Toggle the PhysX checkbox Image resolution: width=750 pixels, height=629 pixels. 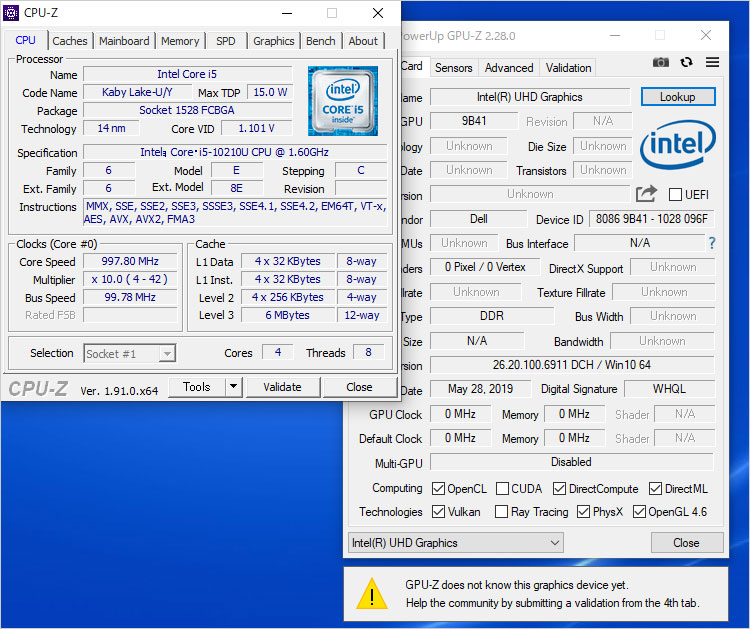pos(583,511)
